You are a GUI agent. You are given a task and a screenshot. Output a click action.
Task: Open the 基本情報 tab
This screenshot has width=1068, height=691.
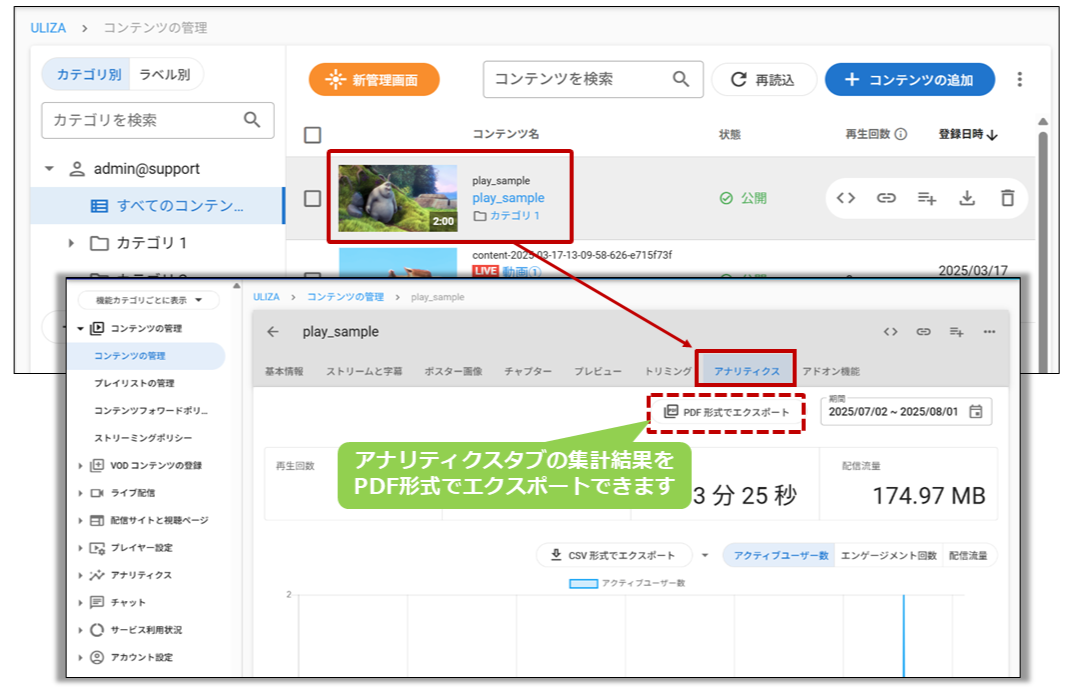click(x=284, y=371)
